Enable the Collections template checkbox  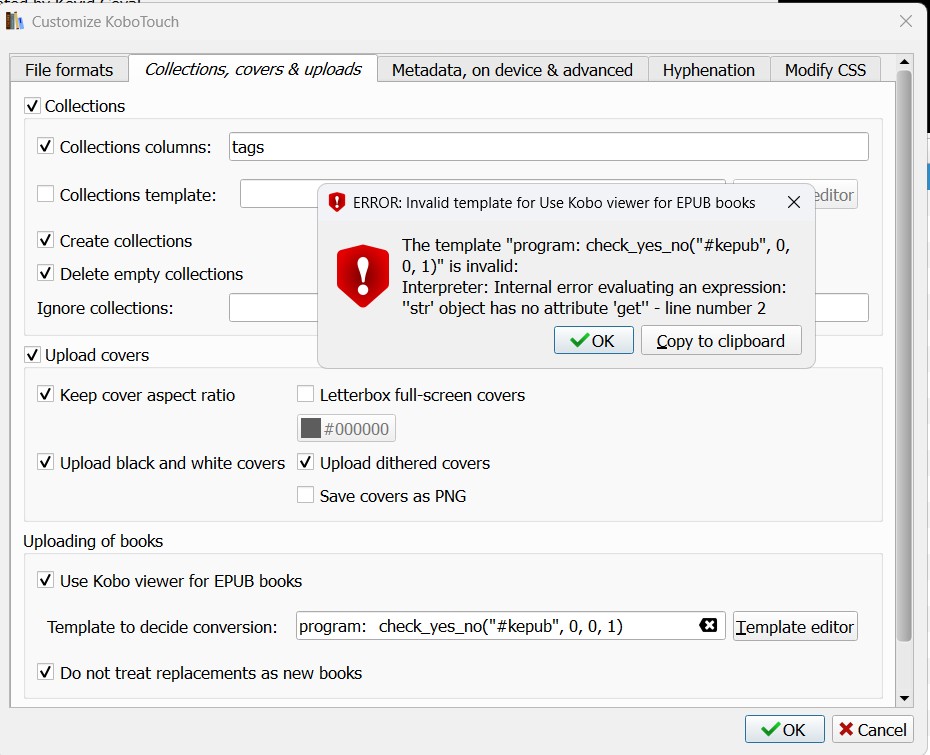tap(45, 195)
